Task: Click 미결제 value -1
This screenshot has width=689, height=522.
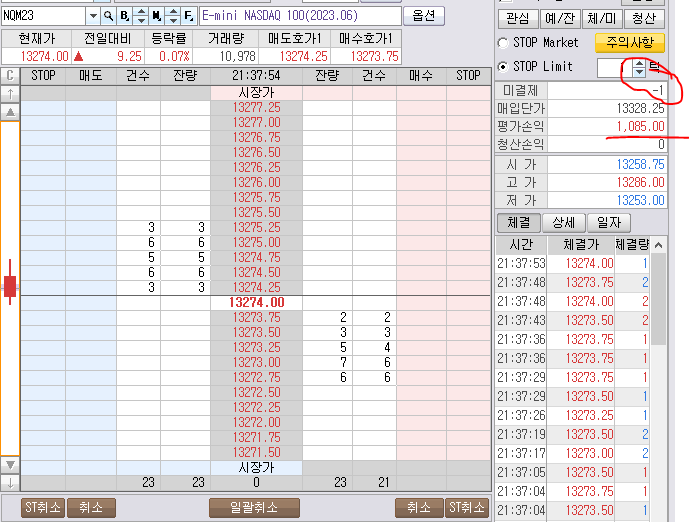Action: coord(607,91)
